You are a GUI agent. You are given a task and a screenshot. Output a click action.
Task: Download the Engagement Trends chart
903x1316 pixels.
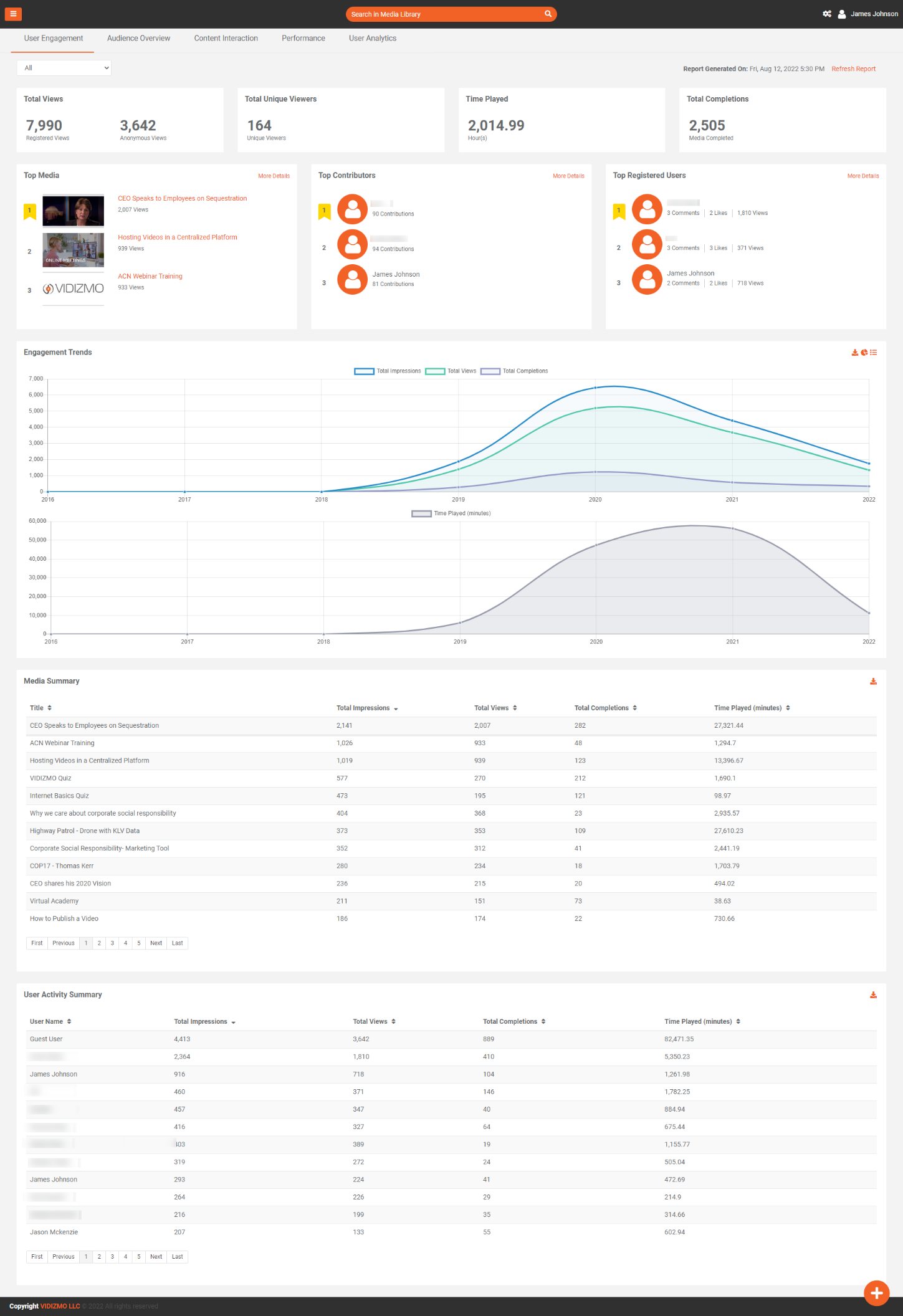pos(854,353)
